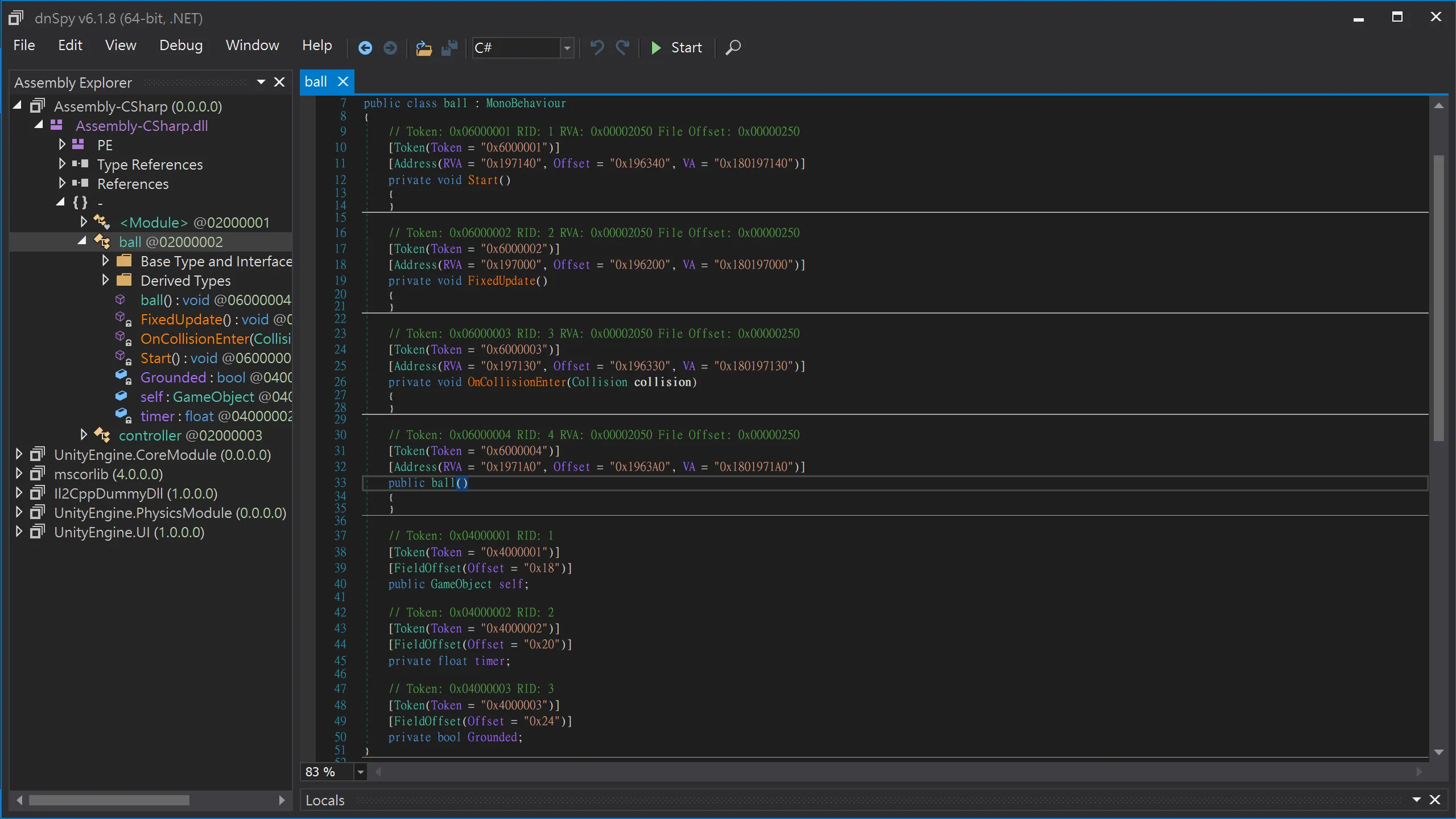Select the Grounded : bool field
Image resolution: width=1456 pixels, height=819 pixels.
pos(216,377)
